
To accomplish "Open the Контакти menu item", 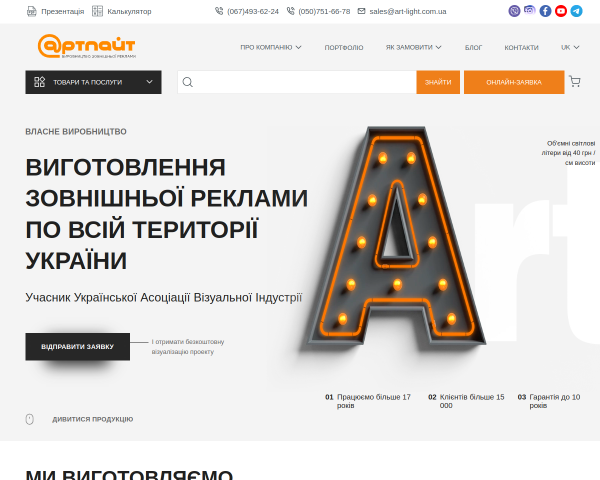I will tap(521, 47).
